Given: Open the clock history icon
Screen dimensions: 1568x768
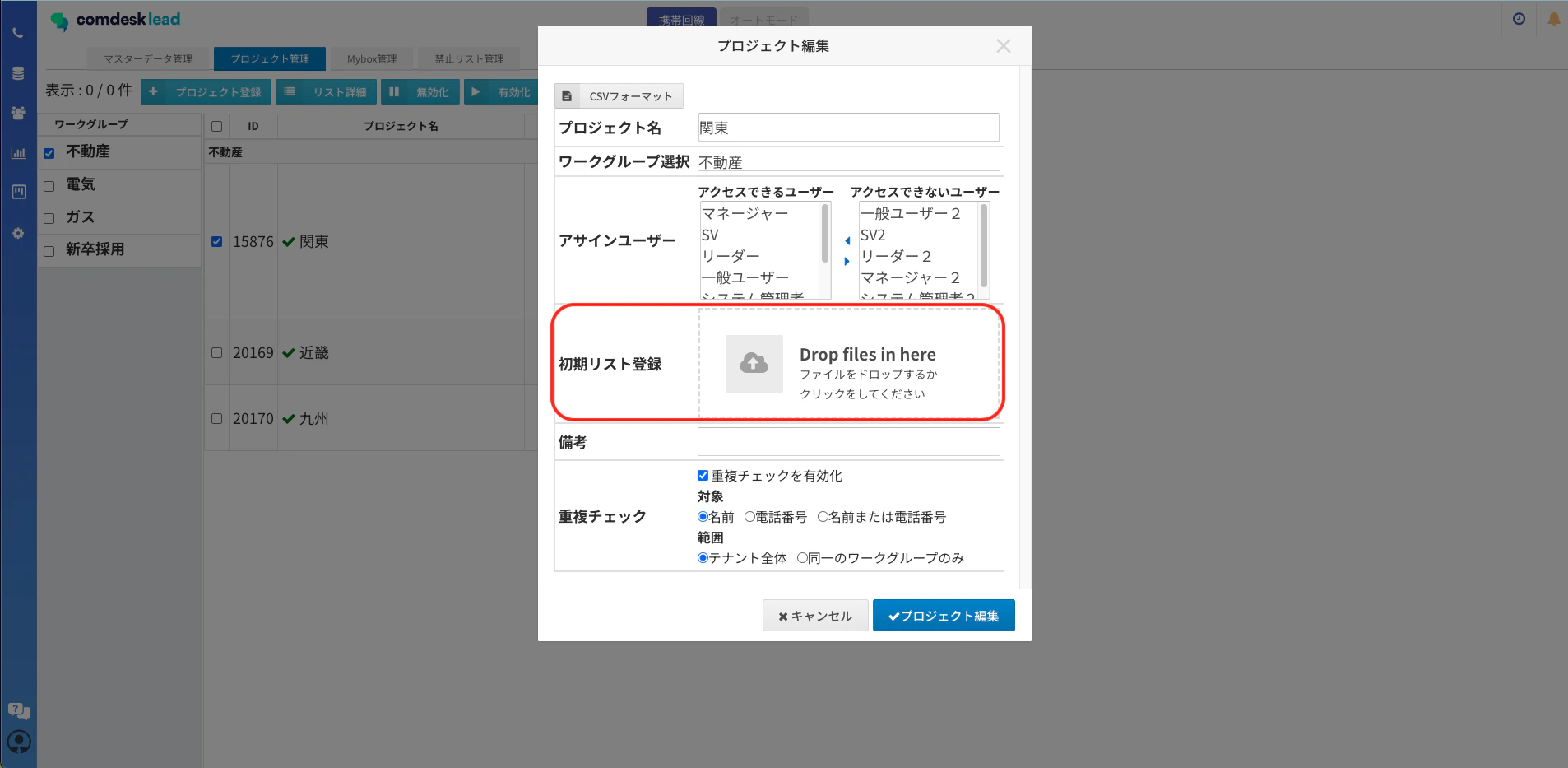Looking at the screenshot, I should [1519, 19].
